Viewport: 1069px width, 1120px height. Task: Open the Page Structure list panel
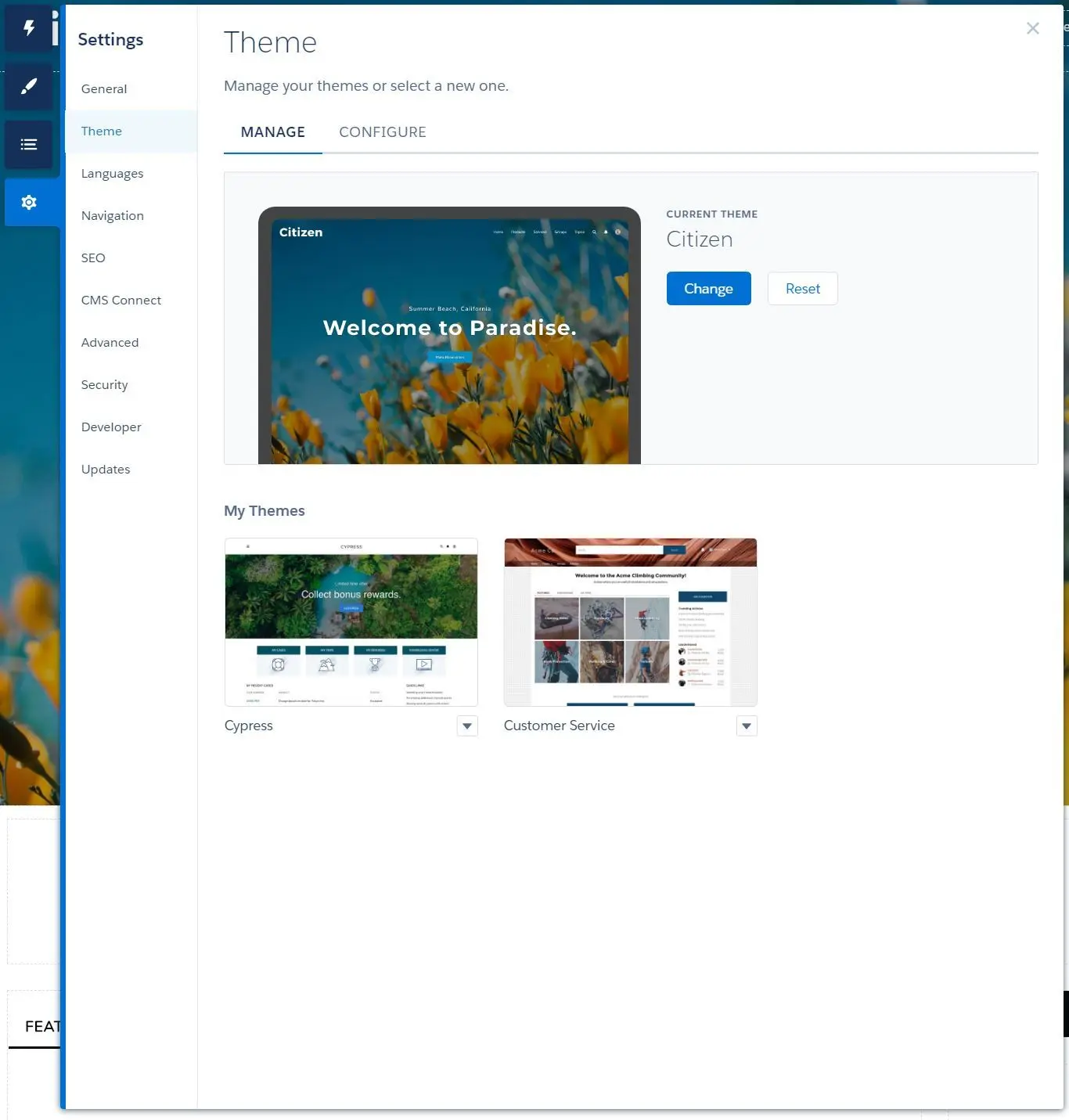pos(29,144)
